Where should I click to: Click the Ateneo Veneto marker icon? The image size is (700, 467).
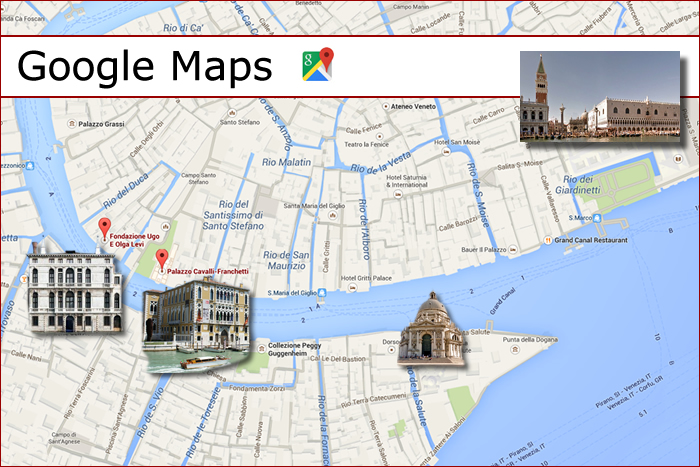[386, 106]
